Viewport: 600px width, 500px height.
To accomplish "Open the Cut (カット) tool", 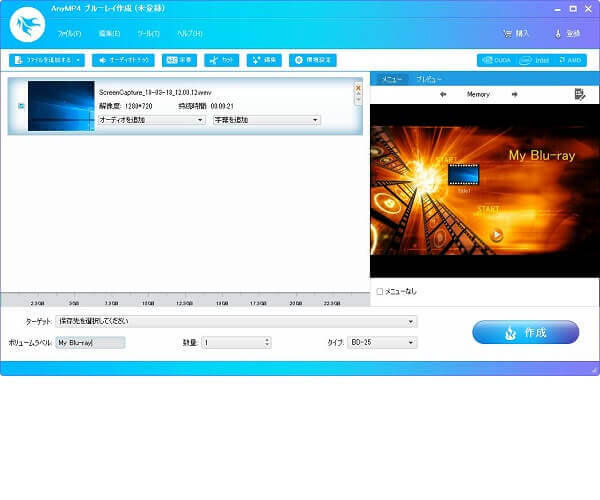I will tap(222, 60).
